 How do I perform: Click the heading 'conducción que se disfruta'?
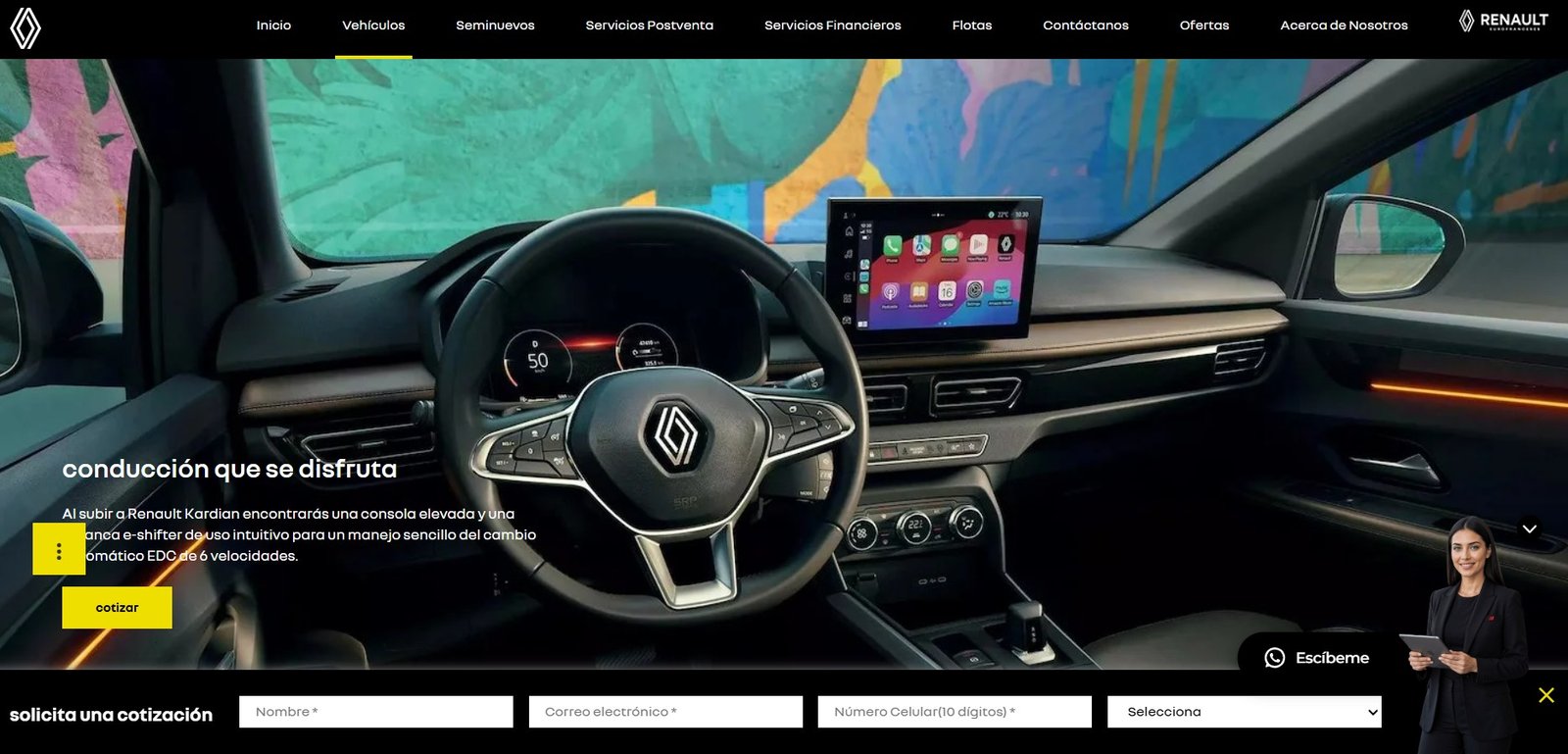pyautogui.click(x=229, y=469)
